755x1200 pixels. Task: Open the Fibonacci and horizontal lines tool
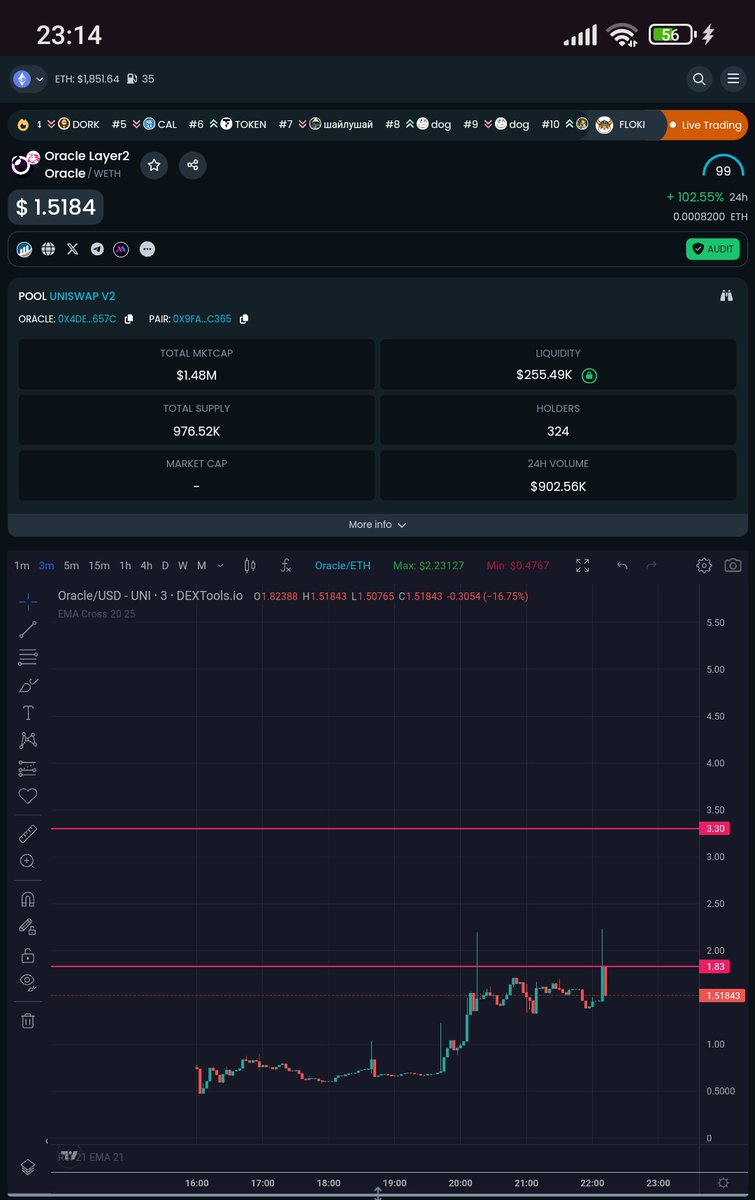tap(28, 657)
